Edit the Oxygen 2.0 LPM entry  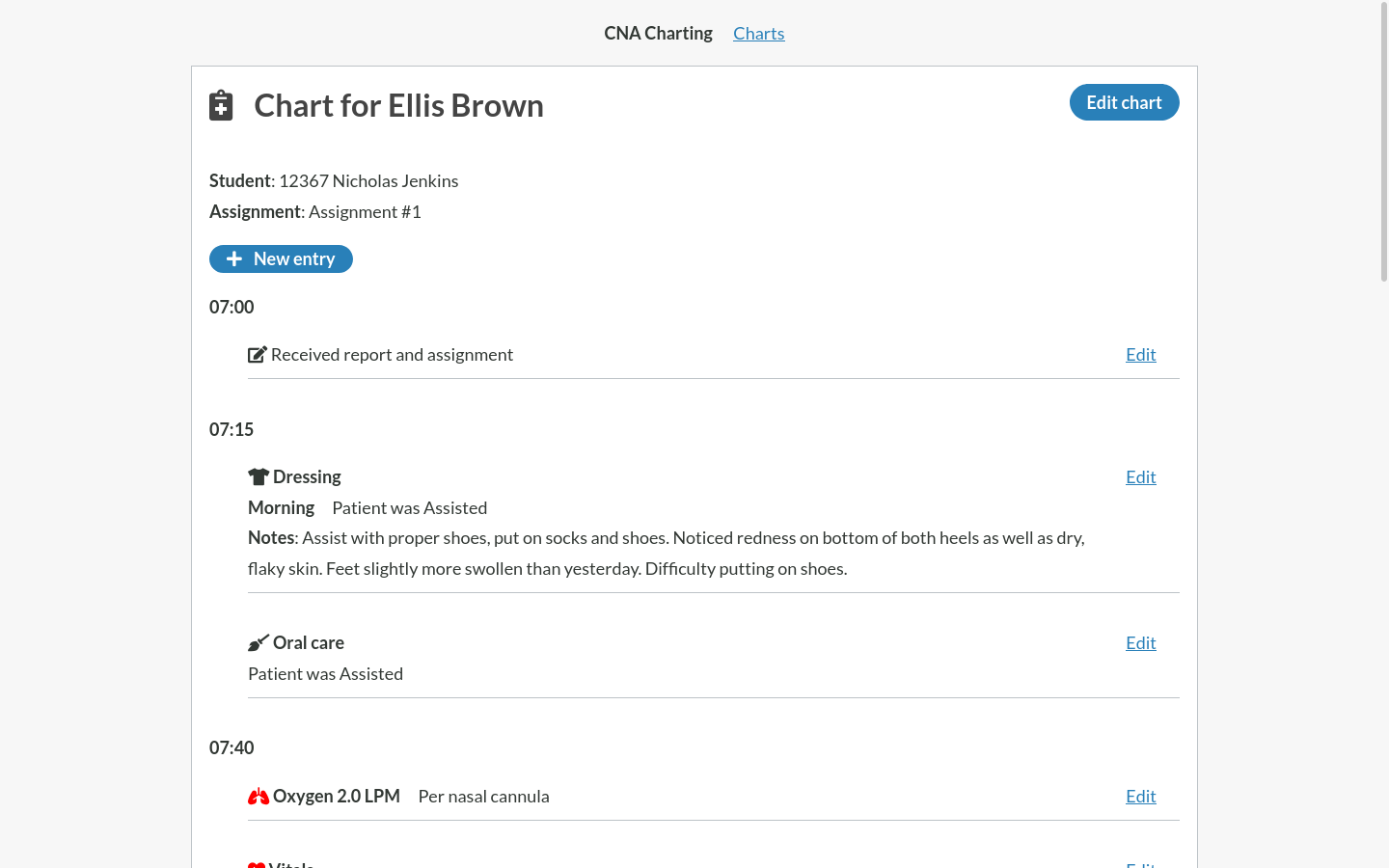1140,797
